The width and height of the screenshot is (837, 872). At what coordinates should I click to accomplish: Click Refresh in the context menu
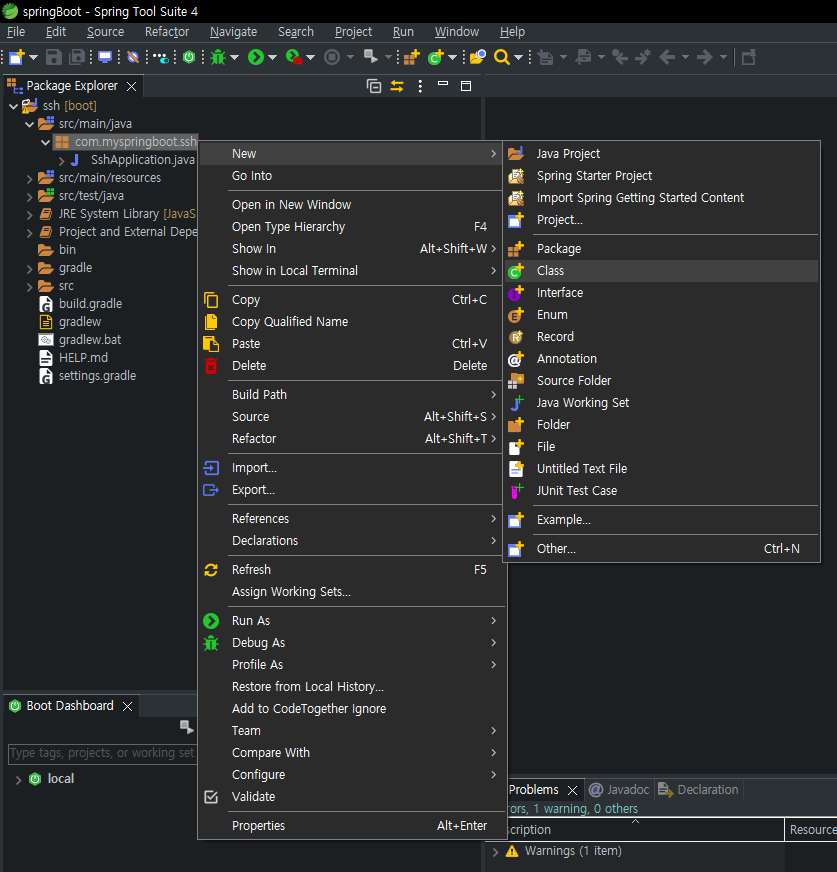point(351,569)
